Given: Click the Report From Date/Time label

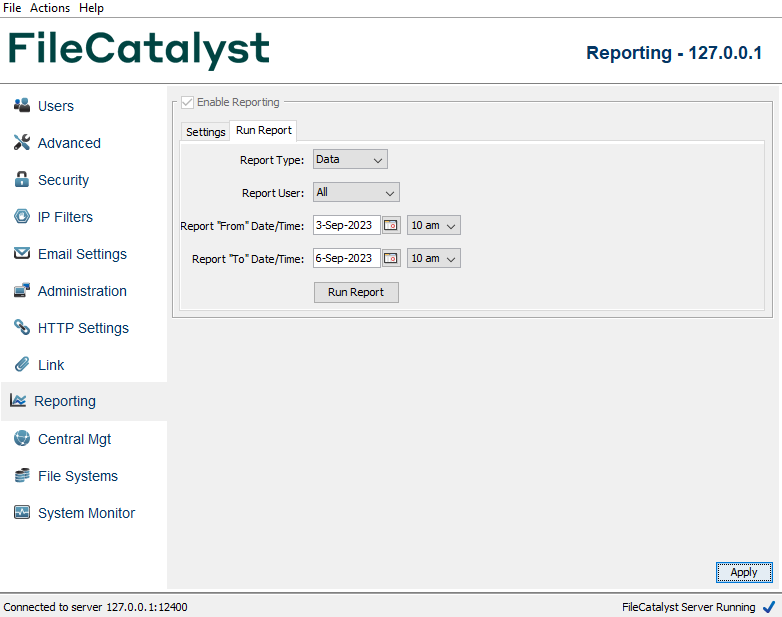Looking at the screenshot, I should click(242, 226).
